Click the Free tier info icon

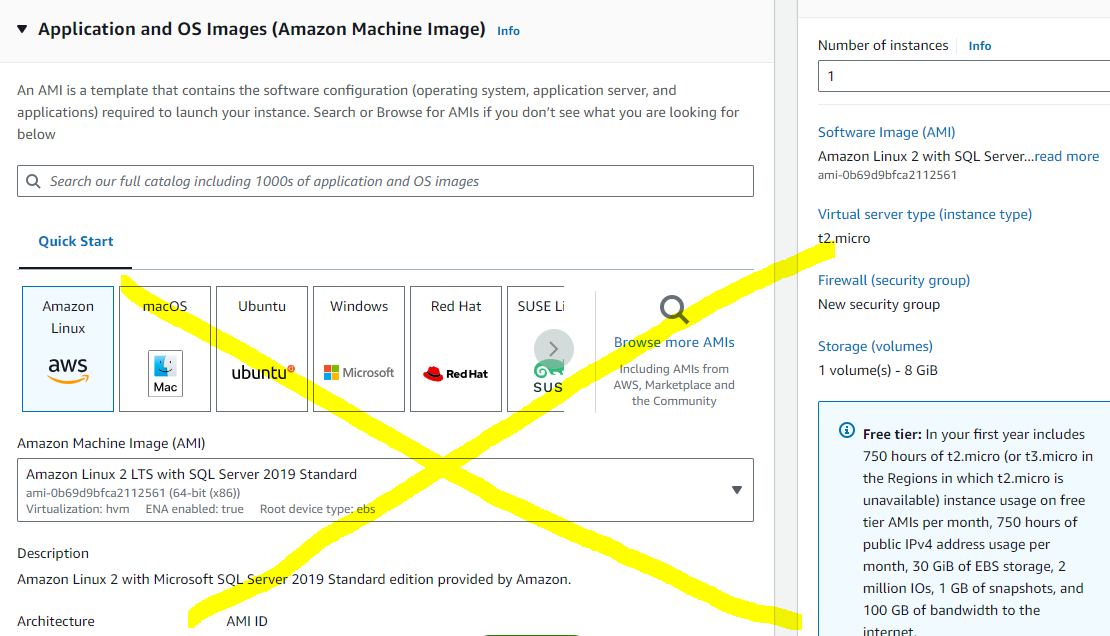click(847, 430)
